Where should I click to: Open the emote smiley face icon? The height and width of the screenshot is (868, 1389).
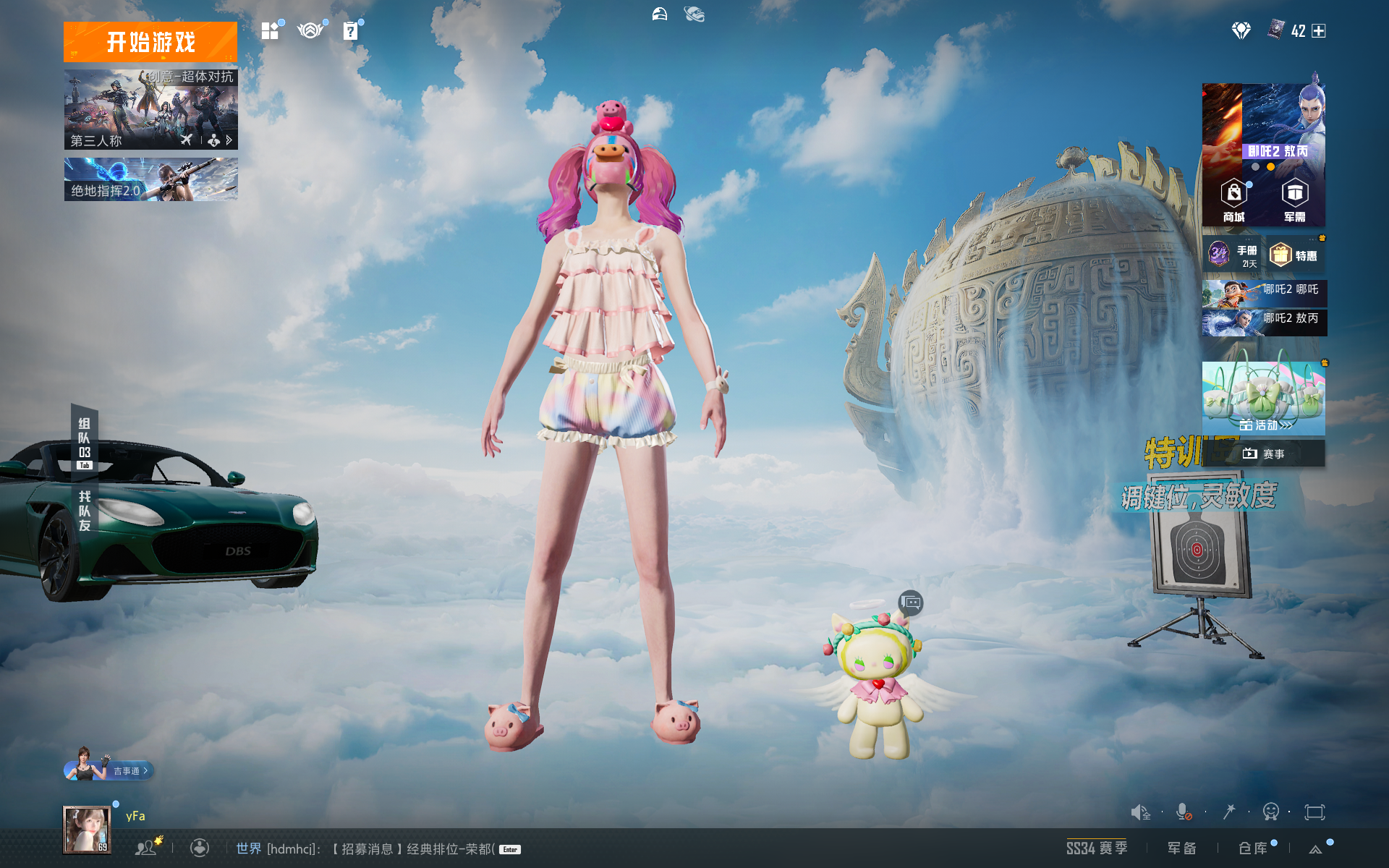(1270, 812)
